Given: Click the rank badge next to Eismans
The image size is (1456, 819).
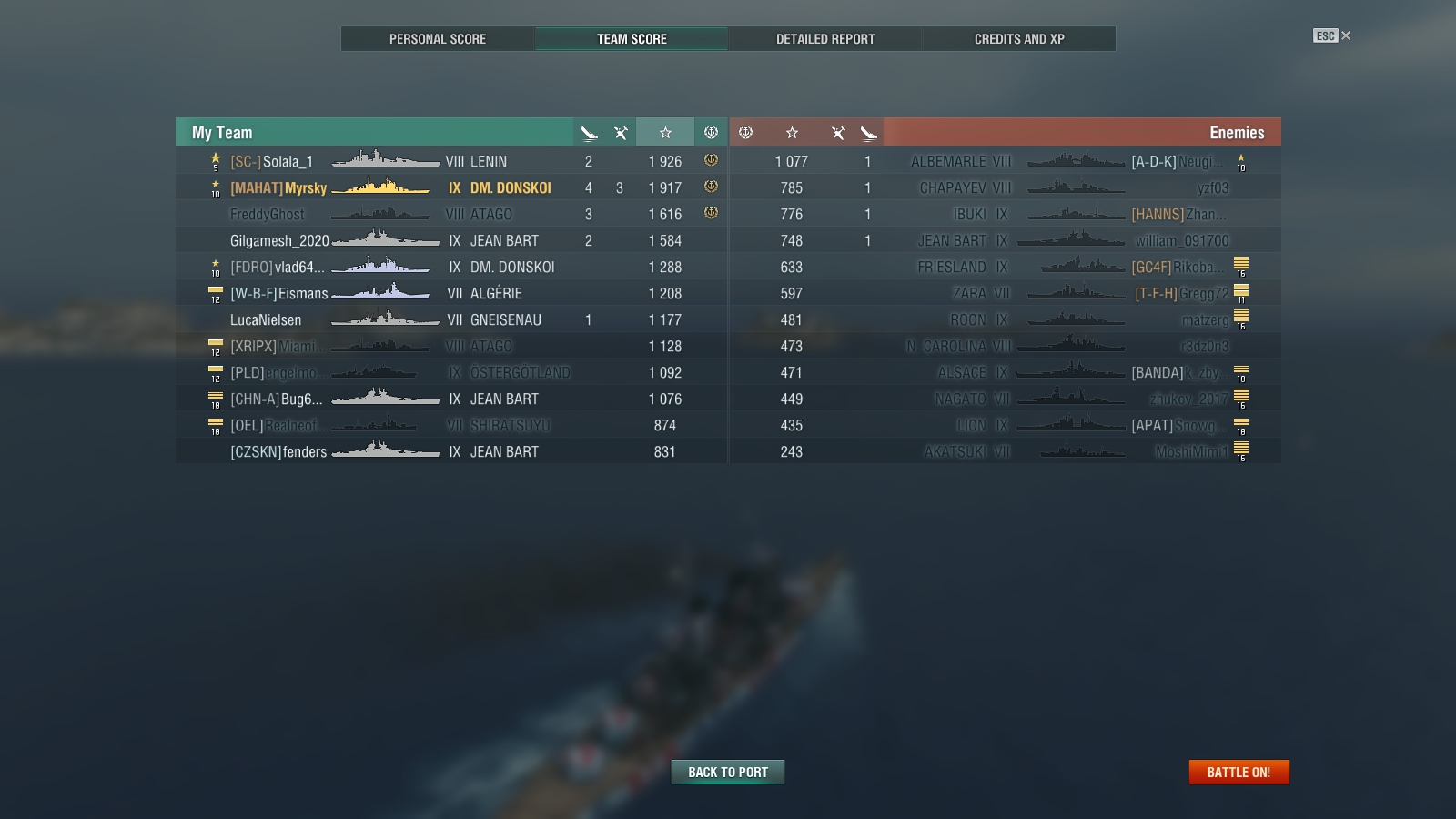Looking at the screenshot, I should click(x=216, y=294).
